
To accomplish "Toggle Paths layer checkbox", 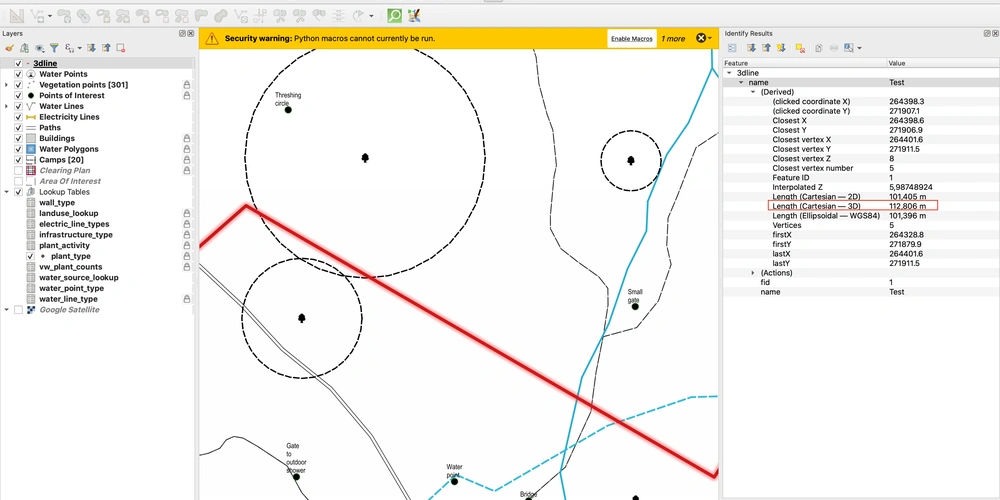I will [x=18, y=128].
